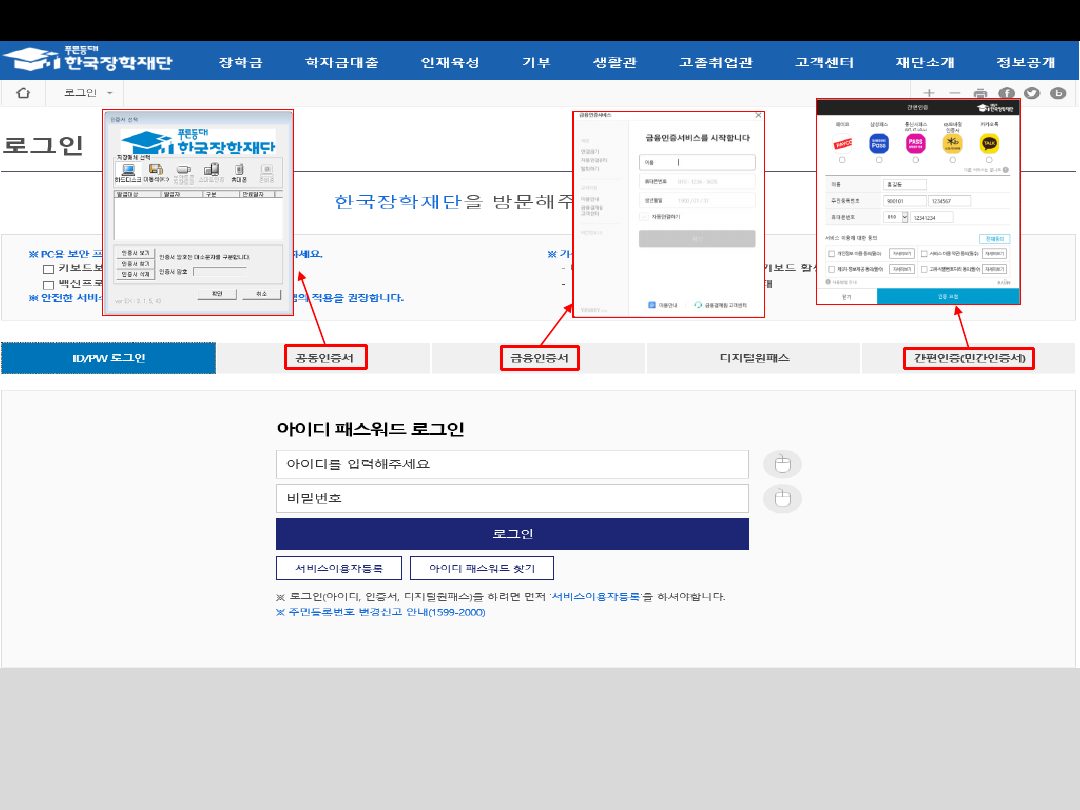Share the page on Facebook

click(1006, 93)
